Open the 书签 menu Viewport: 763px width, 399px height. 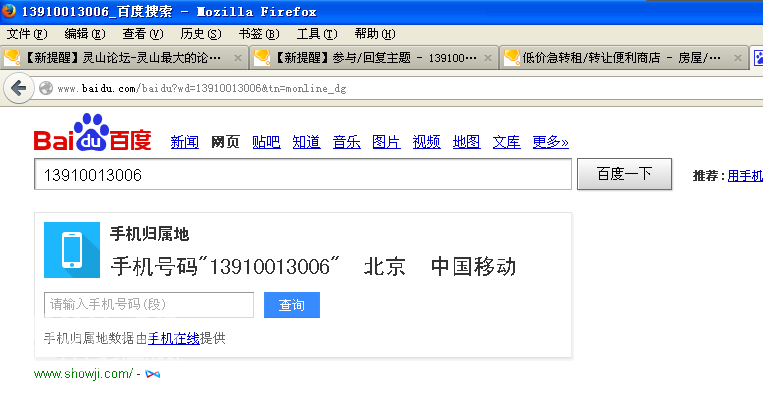pos(259,34)
